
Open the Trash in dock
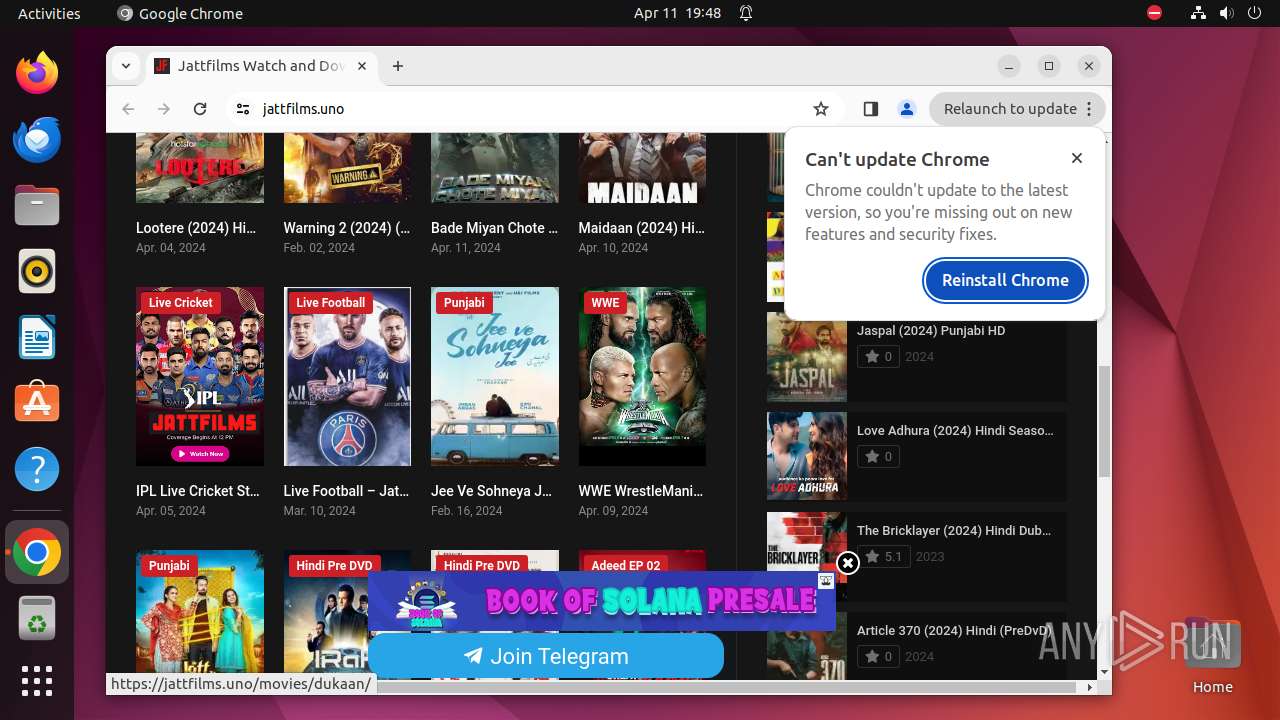click(x=37, y=618)
